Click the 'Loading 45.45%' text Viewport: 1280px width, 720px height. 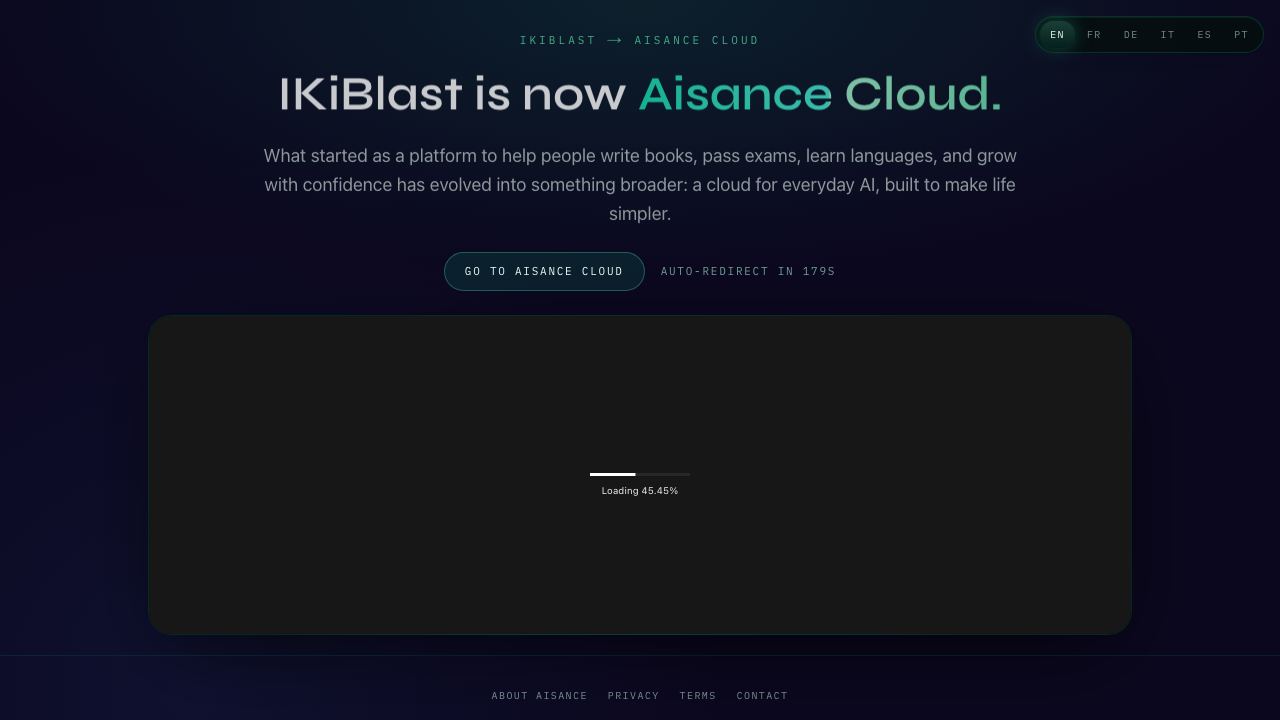click(x=640, y=491)
